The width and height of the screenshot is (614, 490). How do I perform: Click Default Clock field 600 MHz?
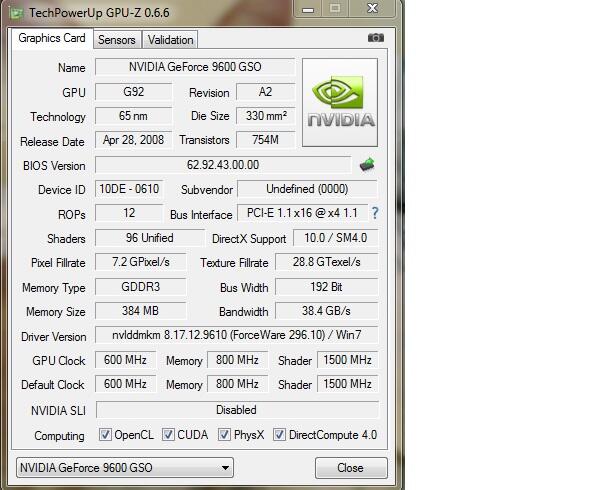tap(125, 384)
